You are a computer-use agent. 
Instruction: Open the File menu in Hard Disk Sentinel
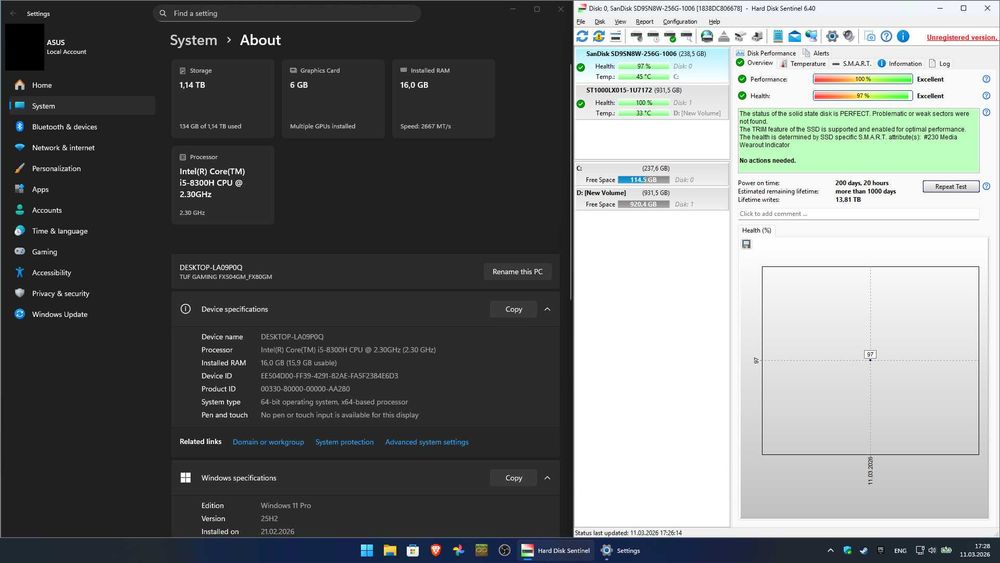coord(581,22)
